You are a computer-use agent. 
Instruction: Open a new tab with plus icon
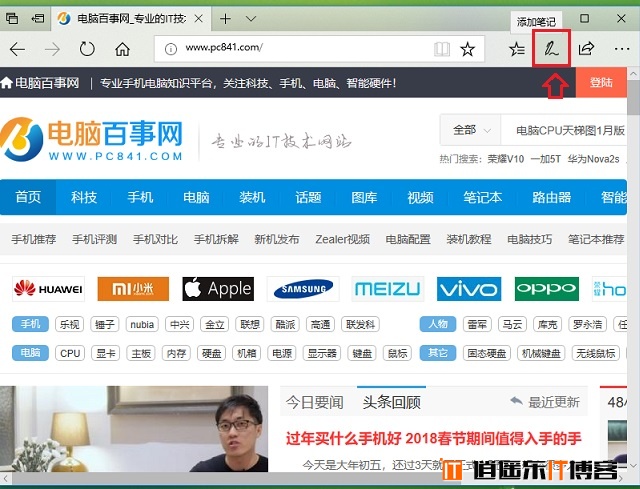[225, 19]
